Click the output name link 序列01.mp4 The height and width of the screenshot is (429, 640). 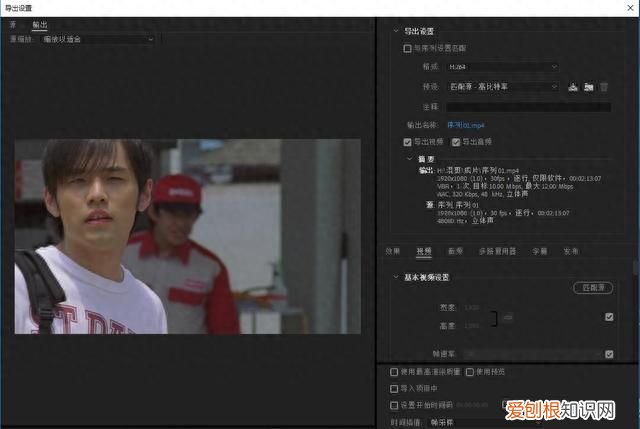(x=465, y=125)
